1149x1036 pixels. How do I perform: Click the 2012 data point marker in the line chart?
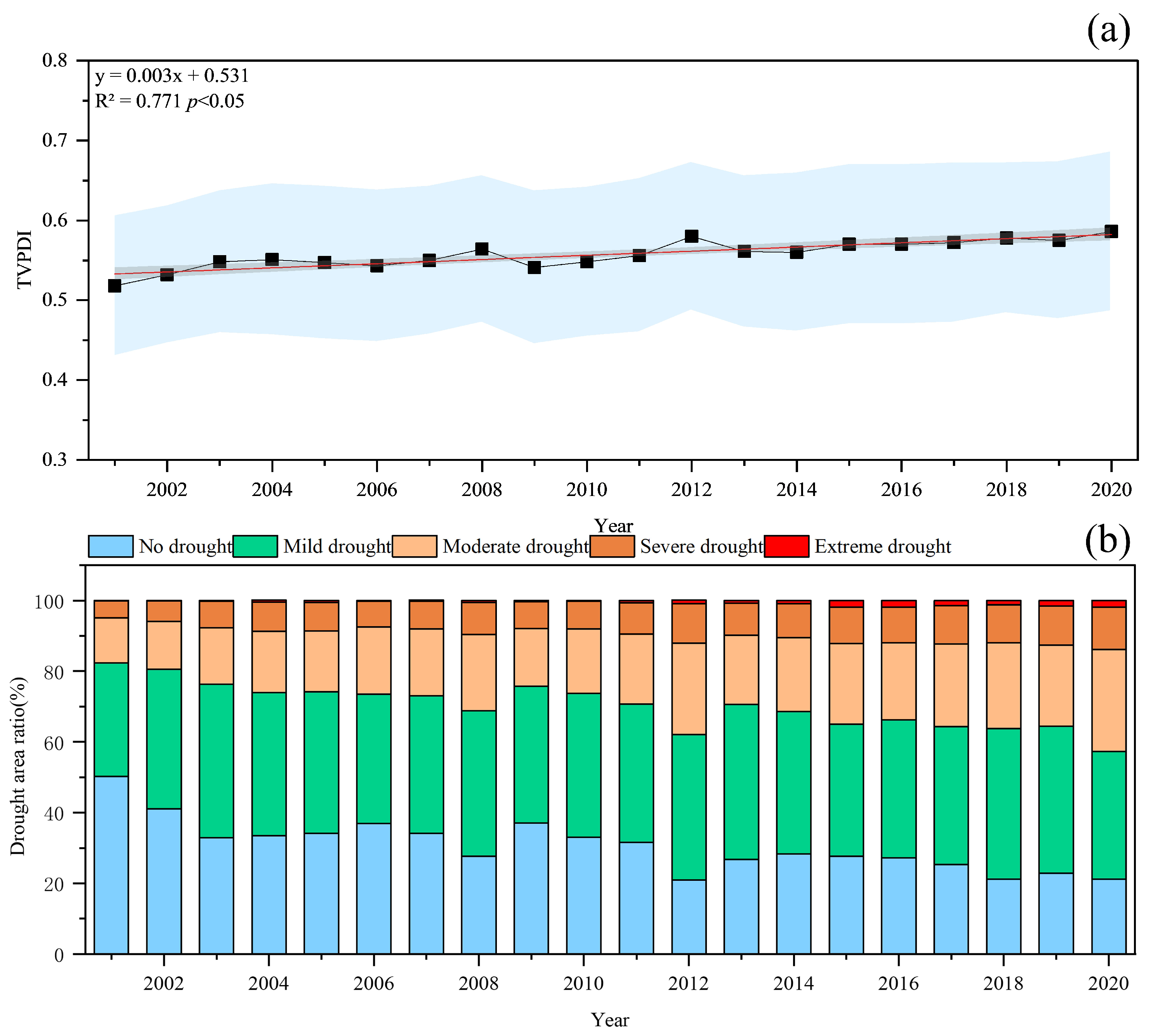click(x=691, y=236)
